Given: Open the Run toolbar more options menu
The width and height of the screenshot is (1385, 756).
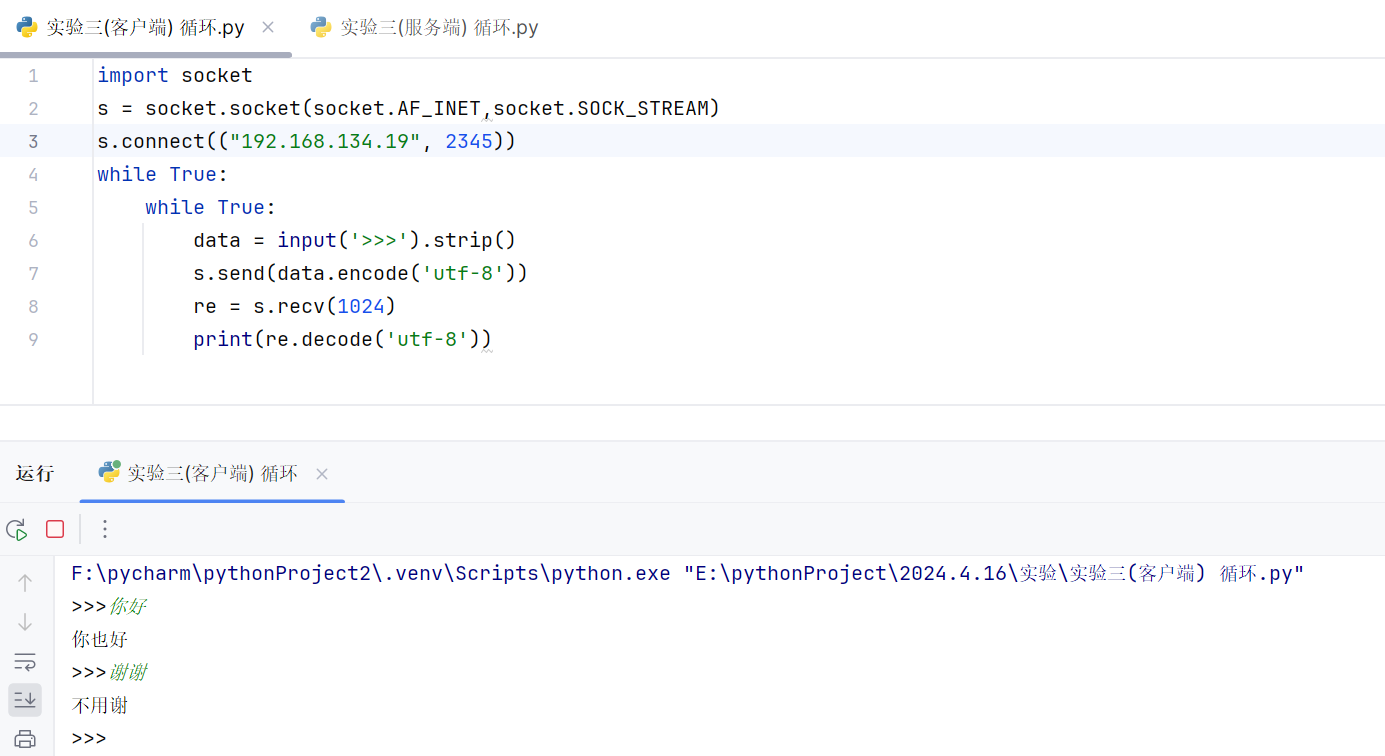Looking at the screenshot, I should (105, 529).
